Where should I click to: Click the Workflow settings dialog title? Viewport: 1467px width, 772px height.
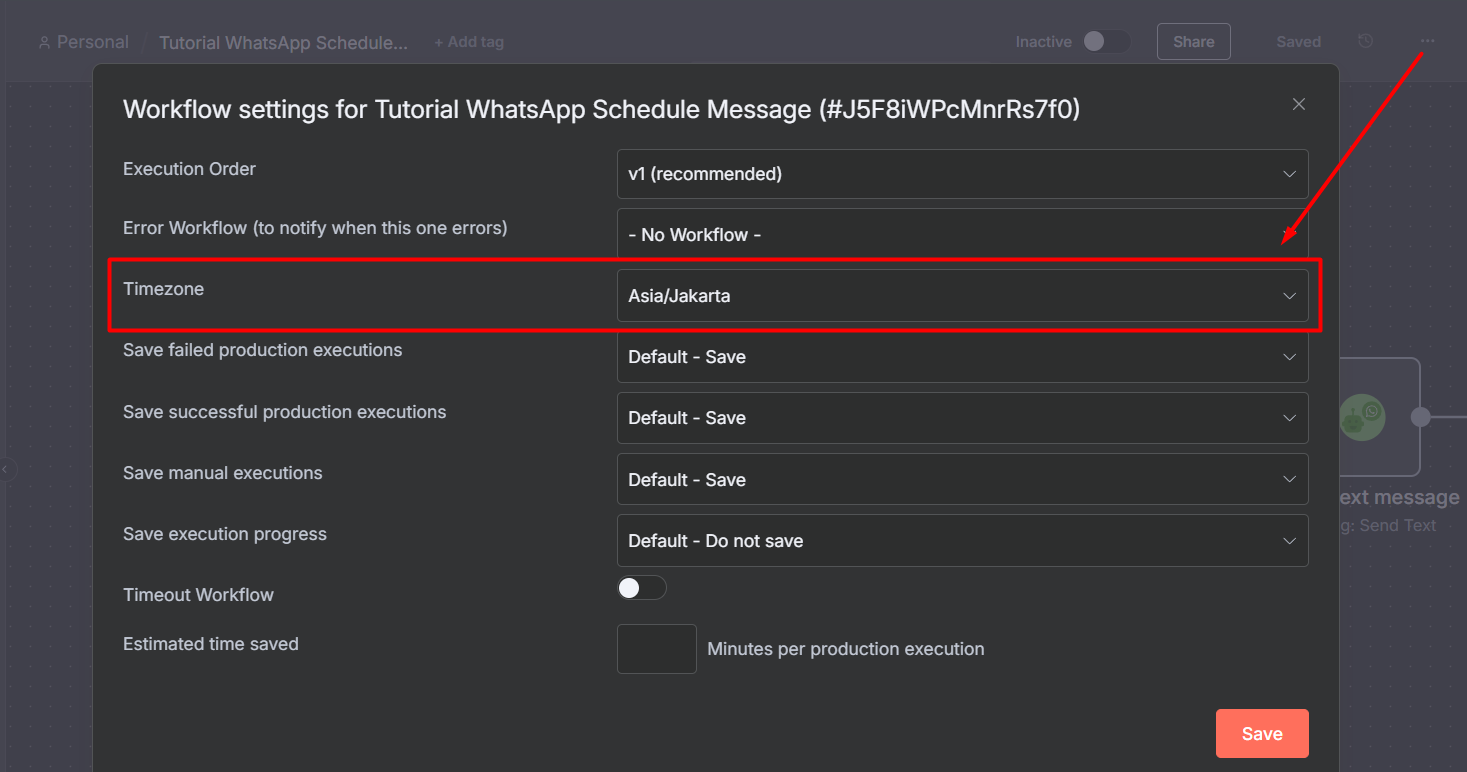(x=601, y=109)
